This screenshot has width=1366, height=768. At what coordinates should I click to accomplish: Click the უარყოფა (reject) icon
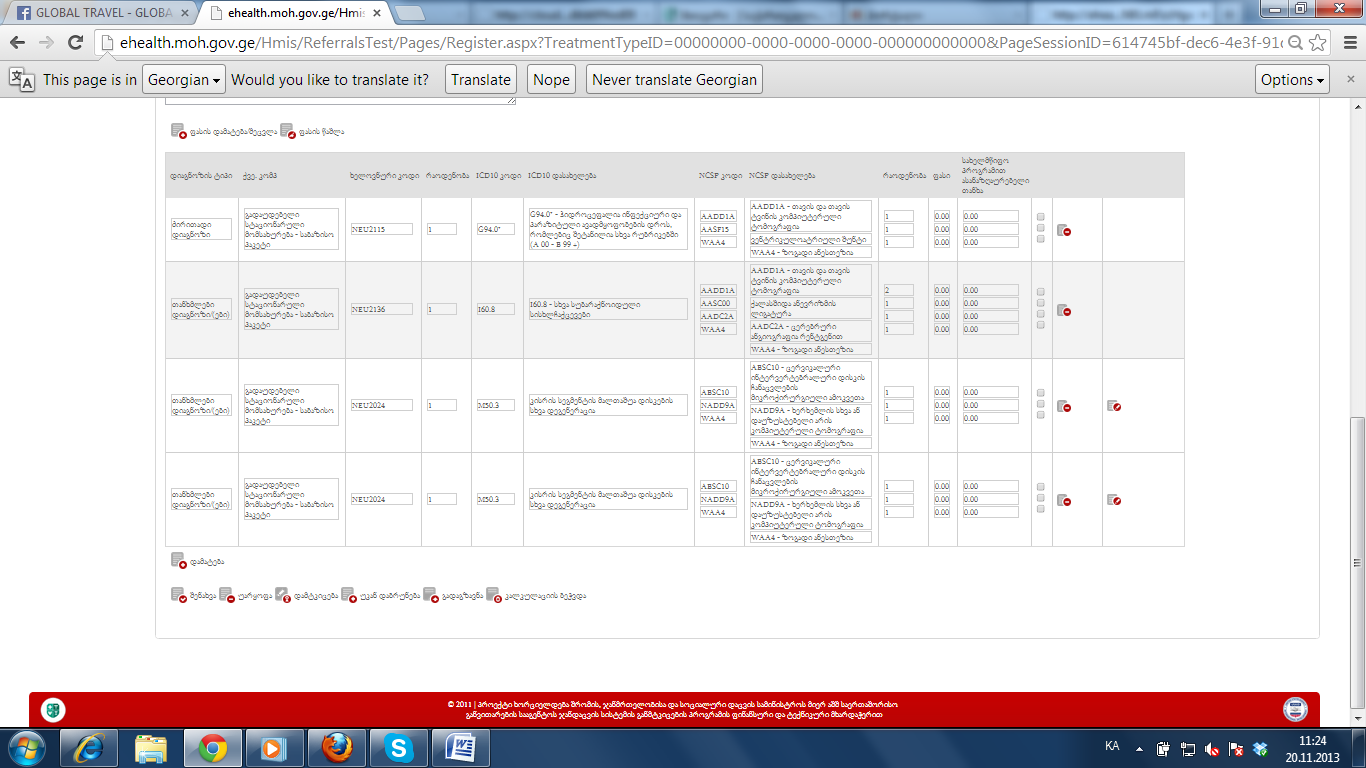click(227, 595)
